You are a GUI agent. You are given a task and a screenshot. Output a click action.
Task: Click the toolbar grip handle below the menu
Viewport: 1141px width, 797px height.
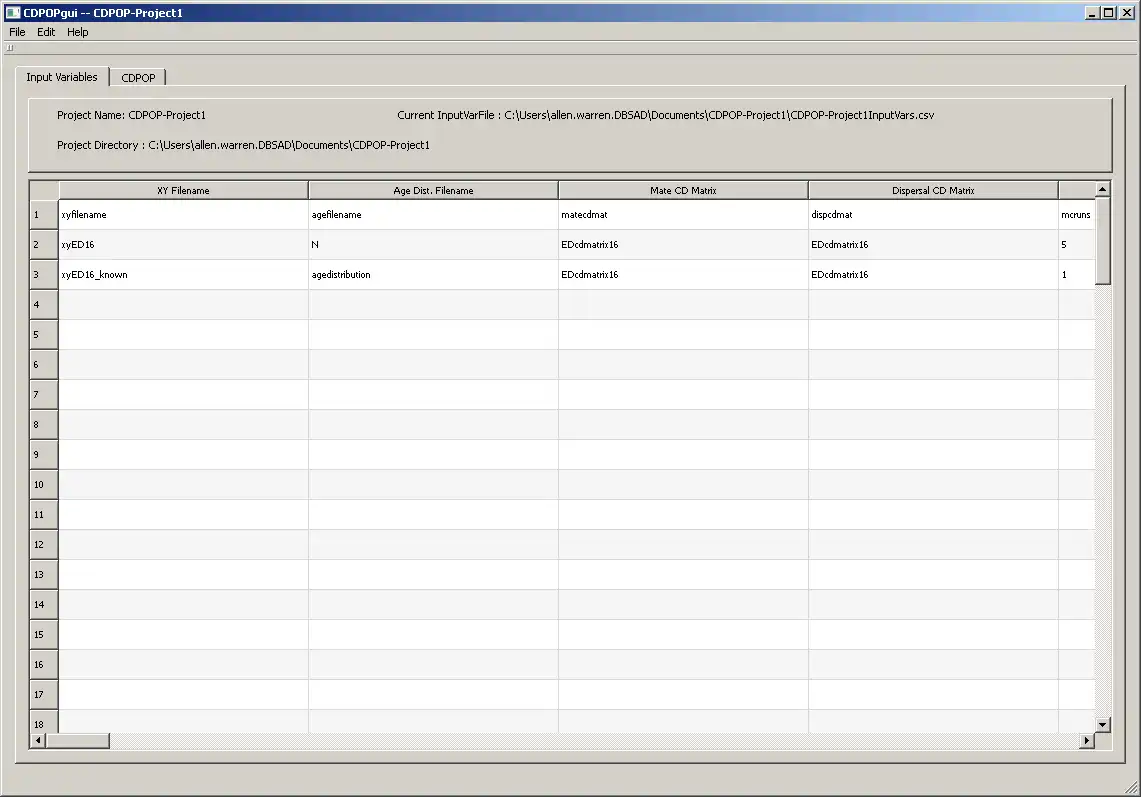point(9,48)
